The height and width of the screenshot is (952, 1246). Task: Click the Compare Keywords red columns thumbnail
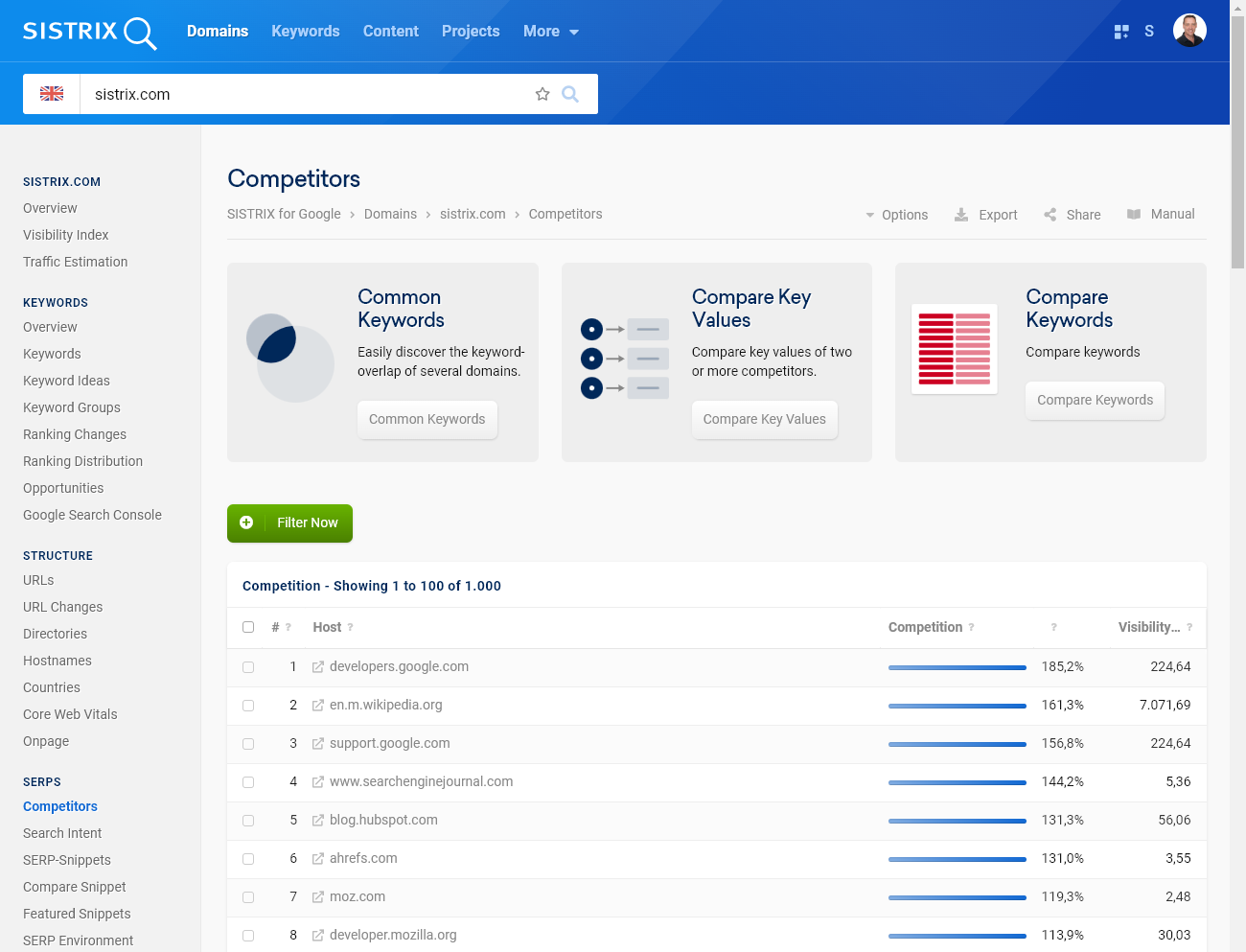point(955,349)
